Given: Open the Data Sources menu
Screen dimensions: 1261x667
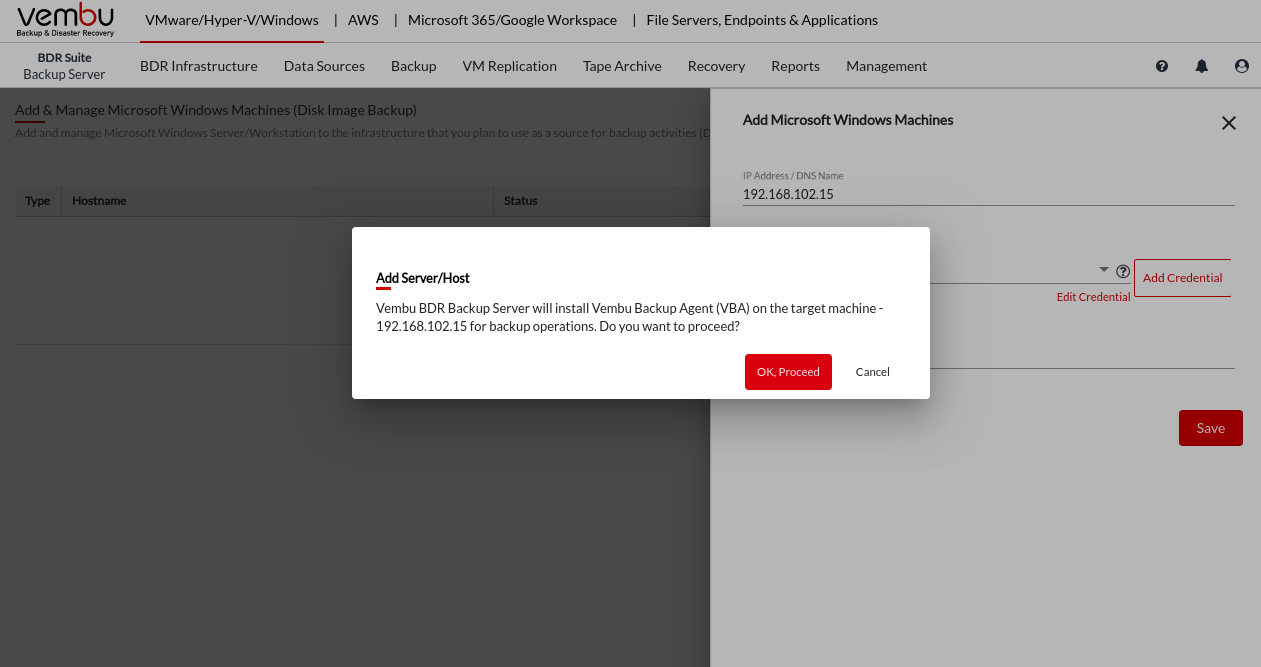Looking at the screenshot, I should 324,66.
